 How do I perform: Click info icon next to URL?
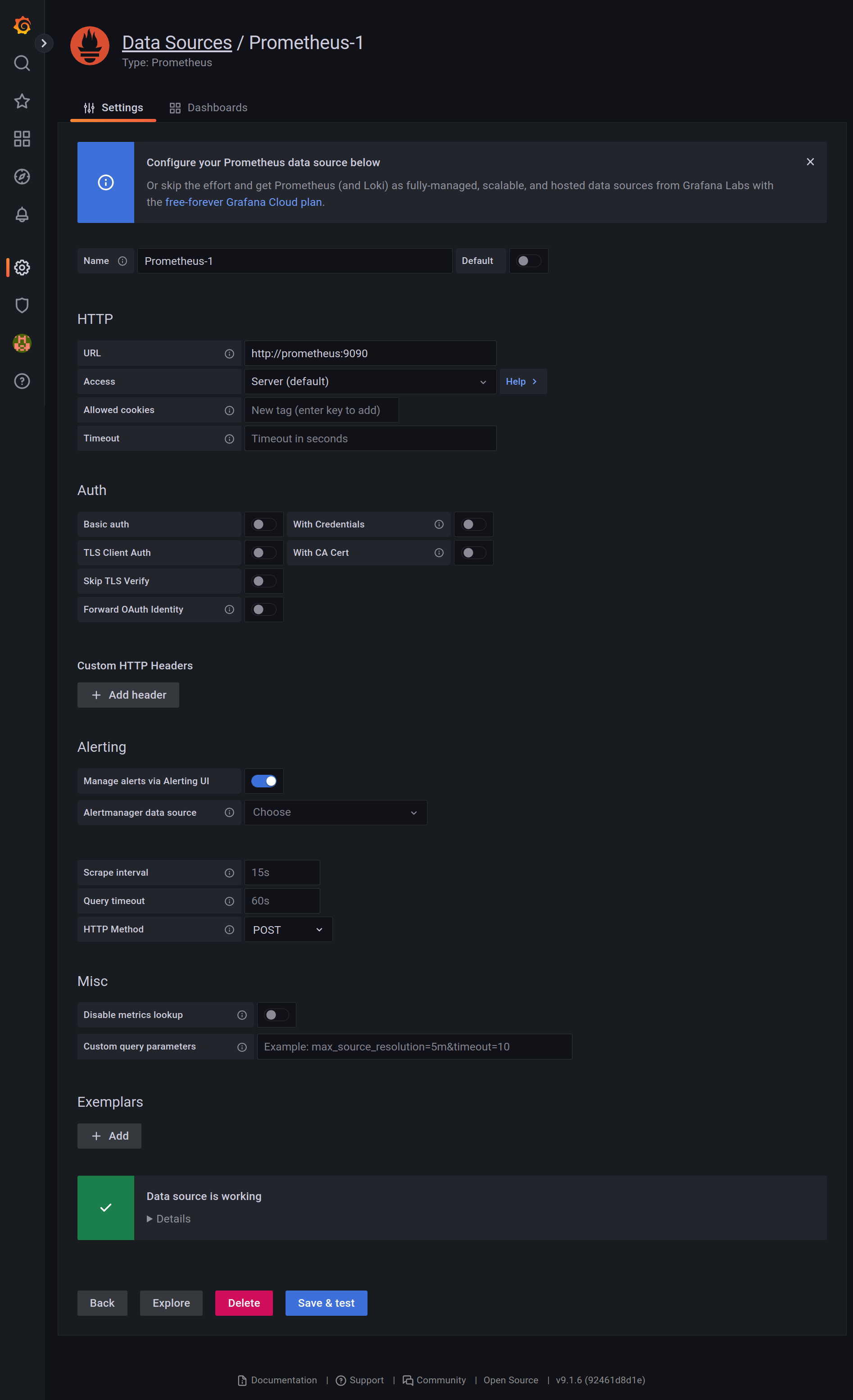229,354
